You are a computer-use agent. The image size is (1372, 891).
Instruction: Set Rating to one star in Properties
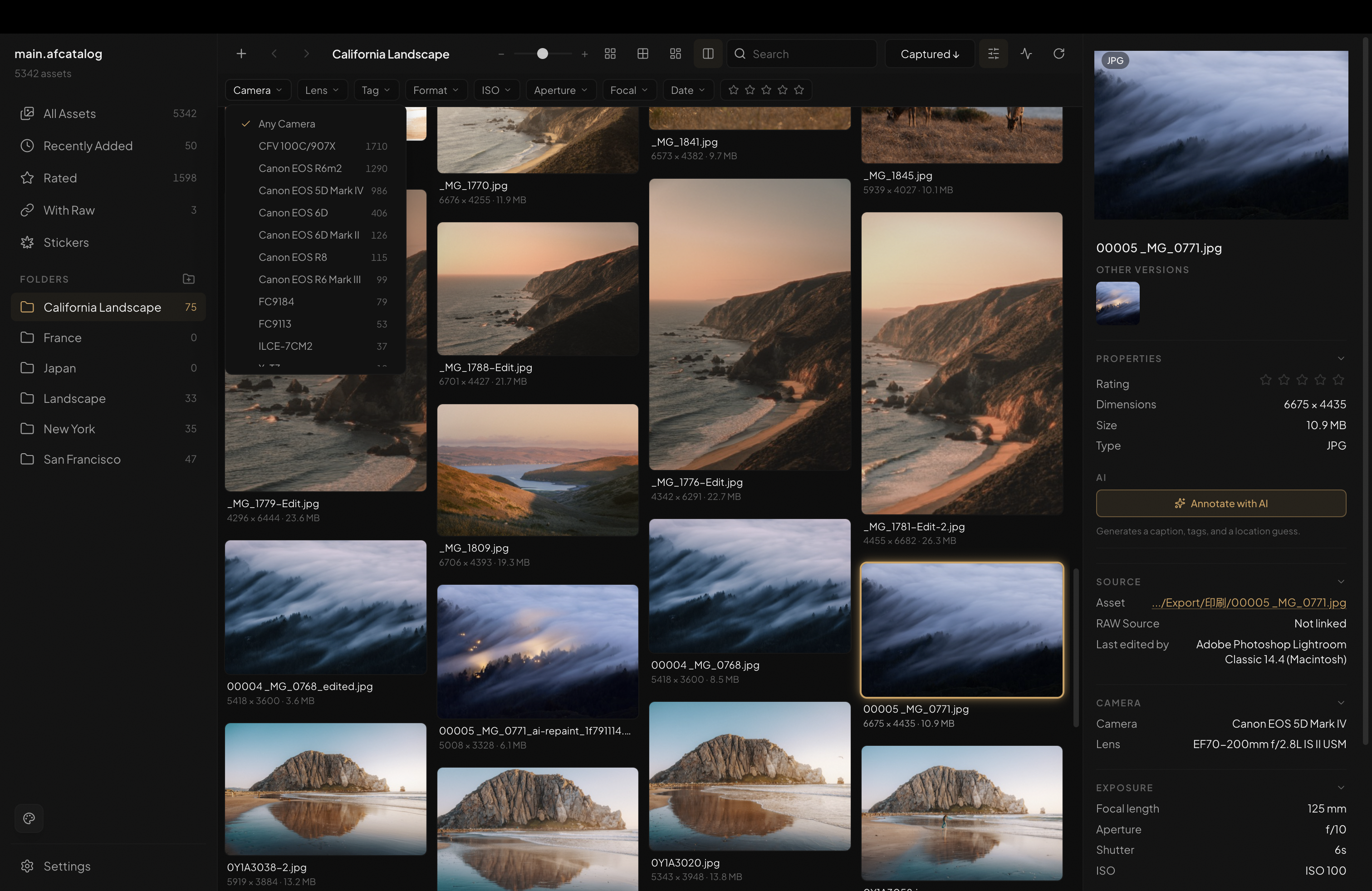pos(1266,380)
